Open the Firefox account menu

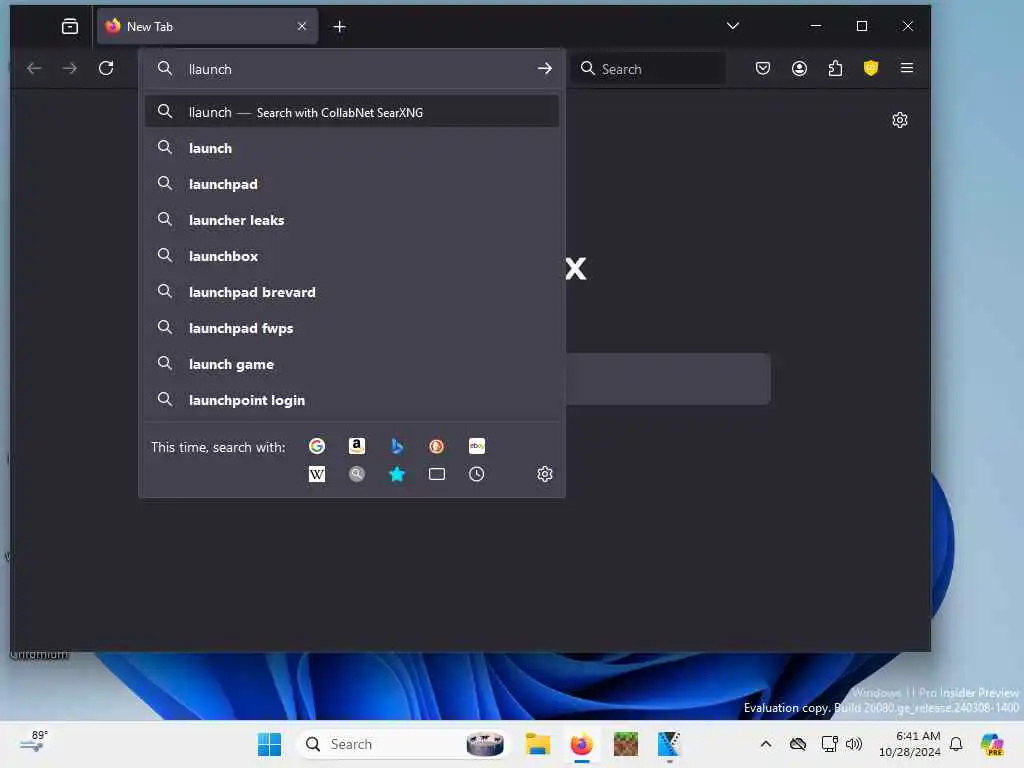(x=799, y=68)
